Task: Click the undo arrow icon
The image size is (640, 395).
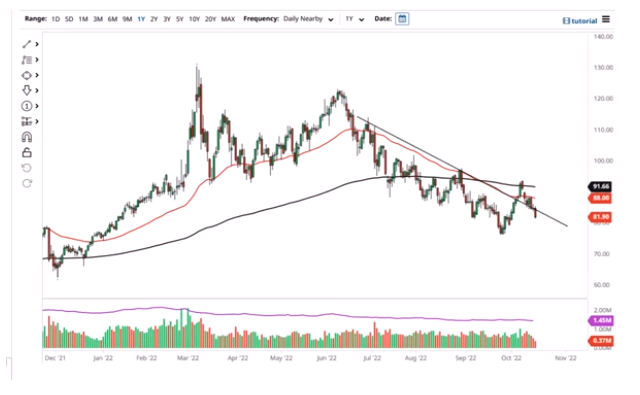Action: click(27, 168)
